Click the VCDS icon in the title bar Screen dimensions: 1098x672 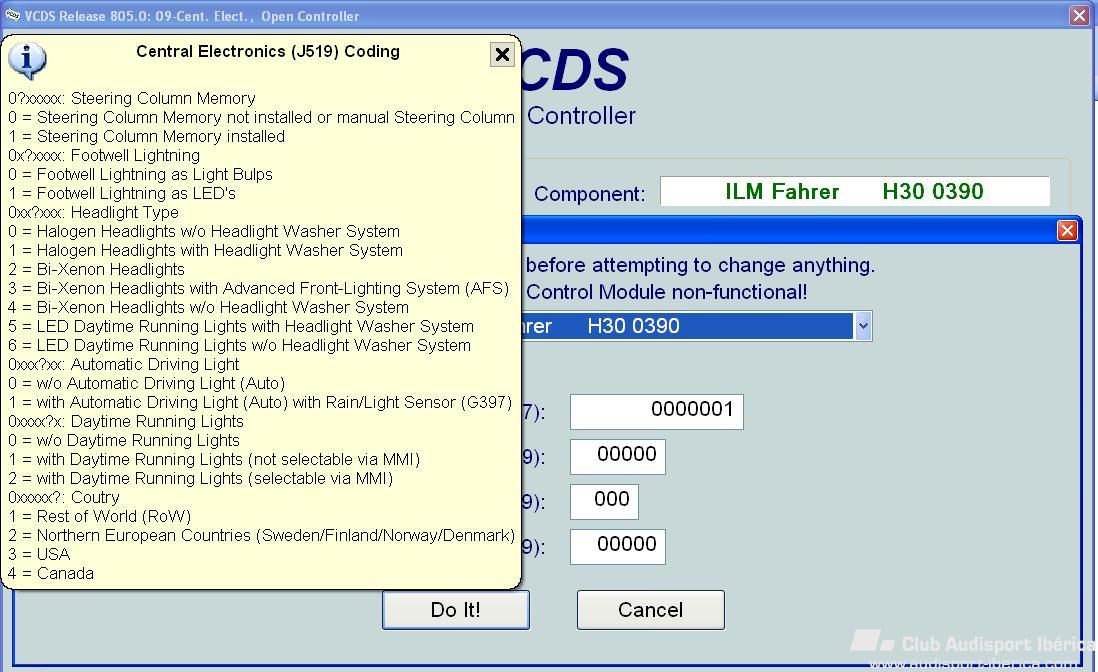pyautogui.click(x=13, y=15)
